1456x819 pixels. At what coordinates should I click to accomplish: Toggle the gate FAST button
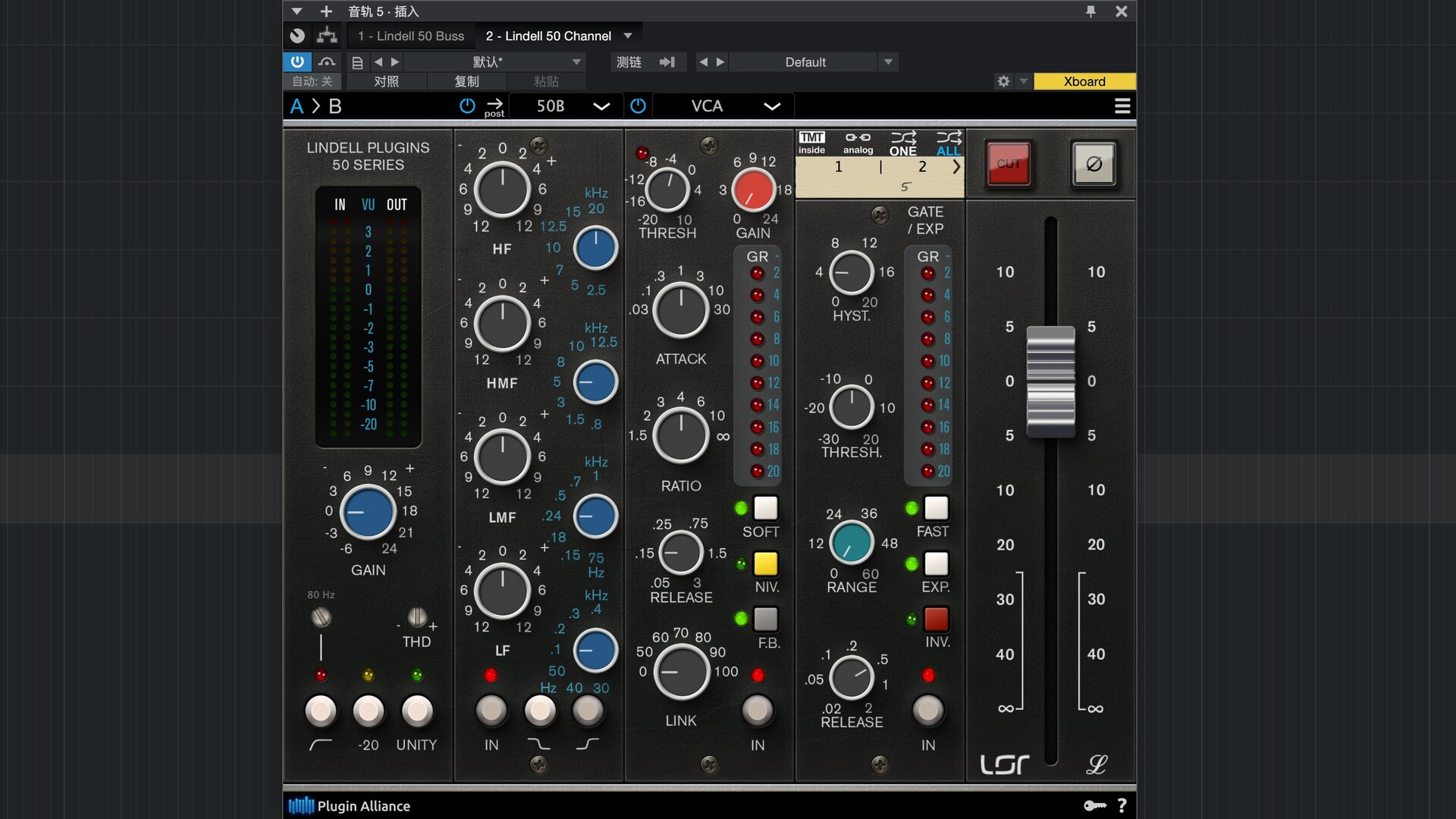pyautogui.click(x=936, y=507)
